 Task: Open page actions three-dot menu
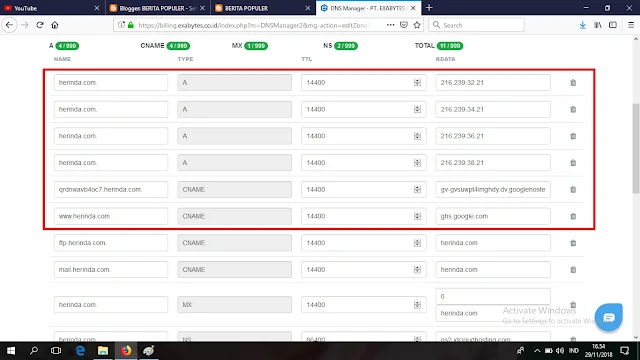pos(391,25)
